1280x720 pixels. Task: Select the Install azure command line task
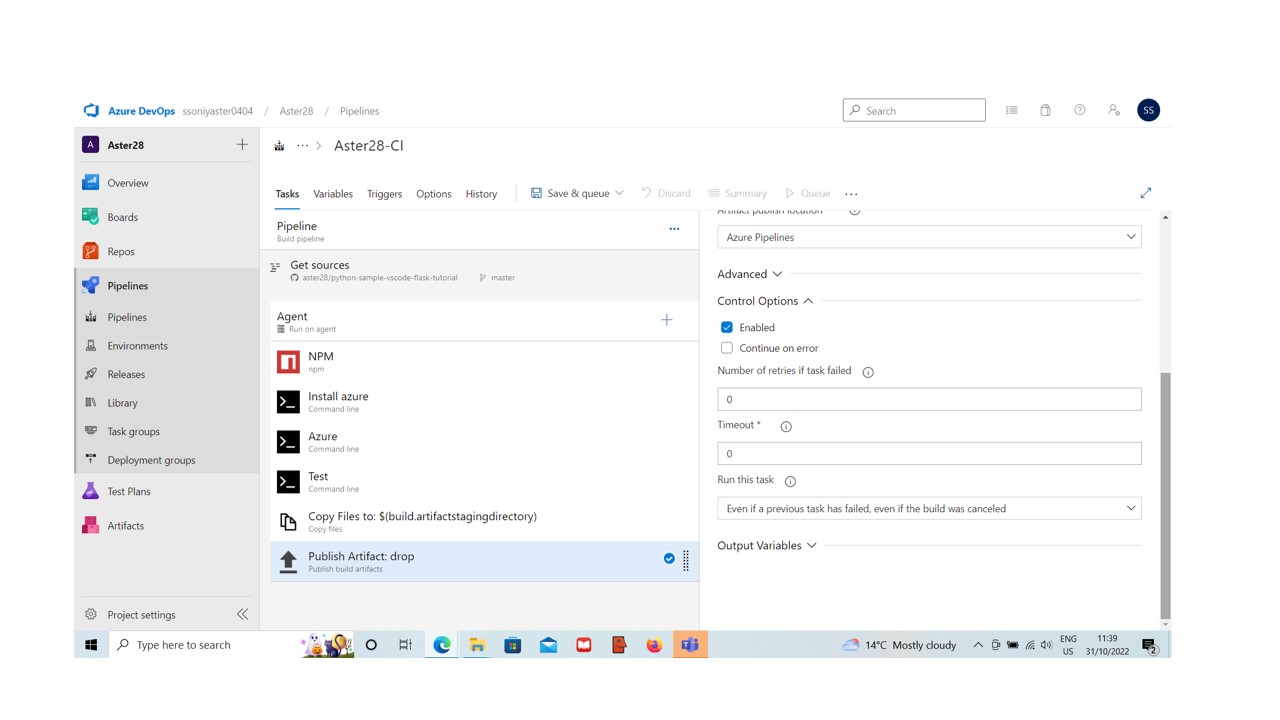[484, 401]
